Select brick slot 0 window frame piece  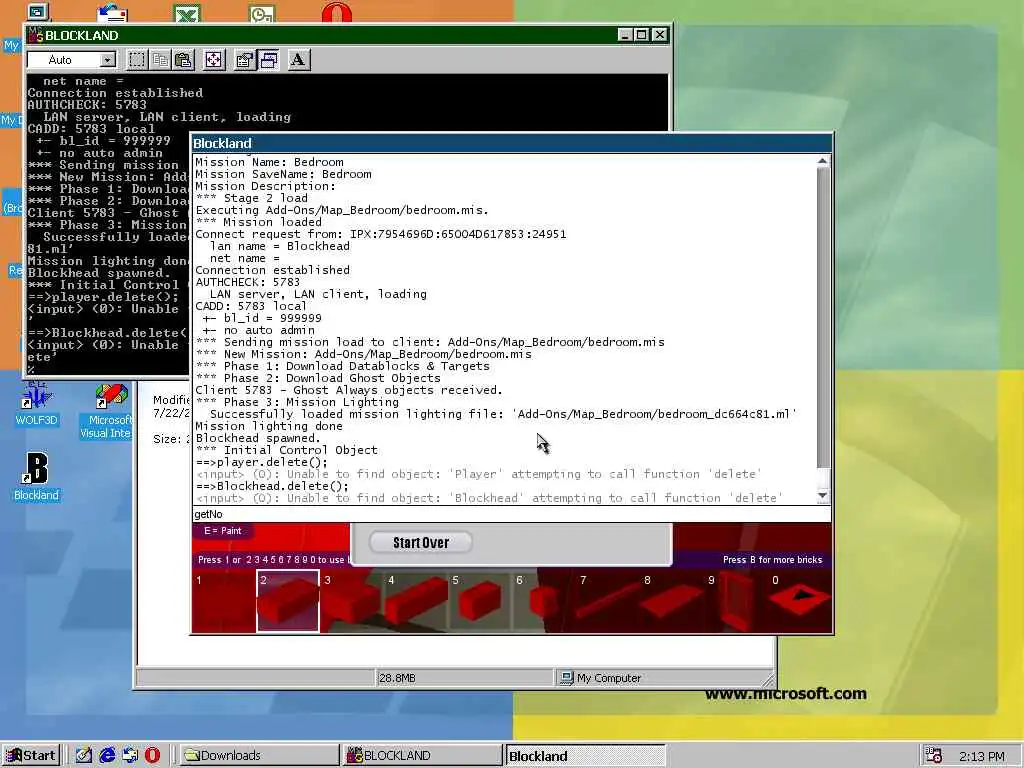(800, 601)
